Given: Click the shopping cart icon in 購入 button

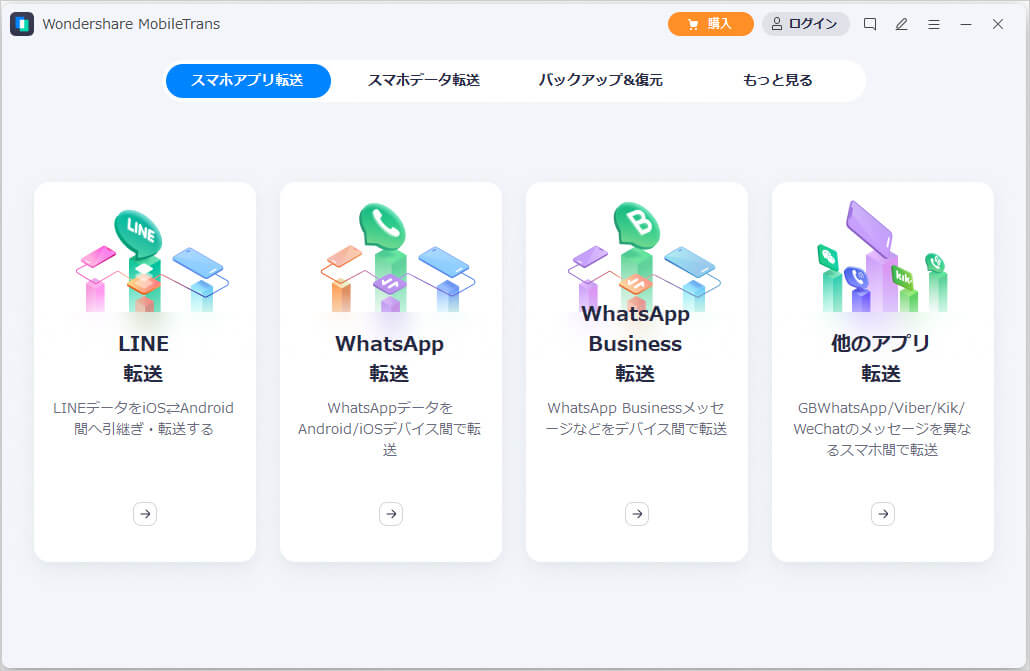Looking at the screenshot, I should [694, 23].
